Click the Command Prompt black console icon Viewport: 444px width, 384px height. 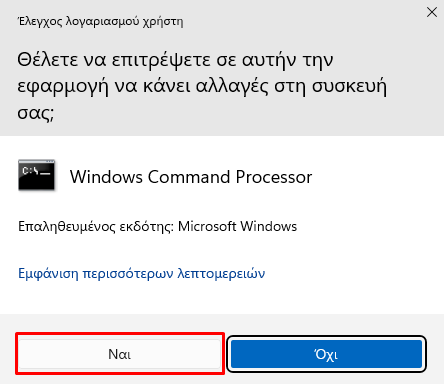coord(37,175)
